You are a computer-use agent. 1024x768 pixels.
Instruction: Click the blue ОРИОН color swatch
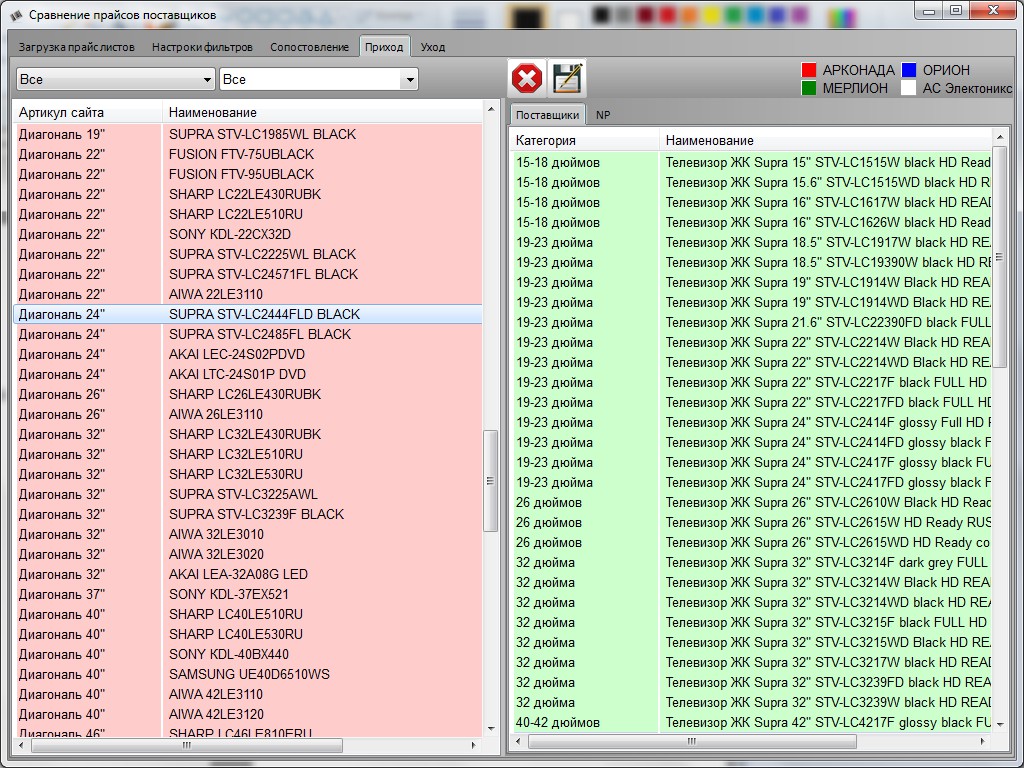pos(908,70)
